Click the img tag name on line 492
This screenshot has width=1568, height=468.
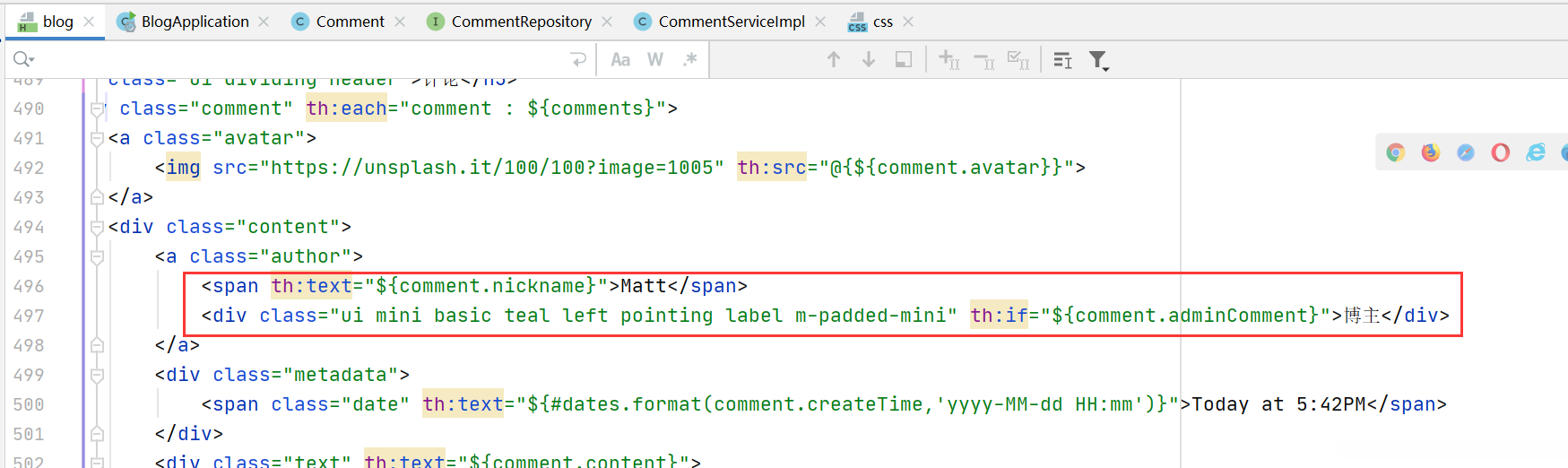point(183,168)
